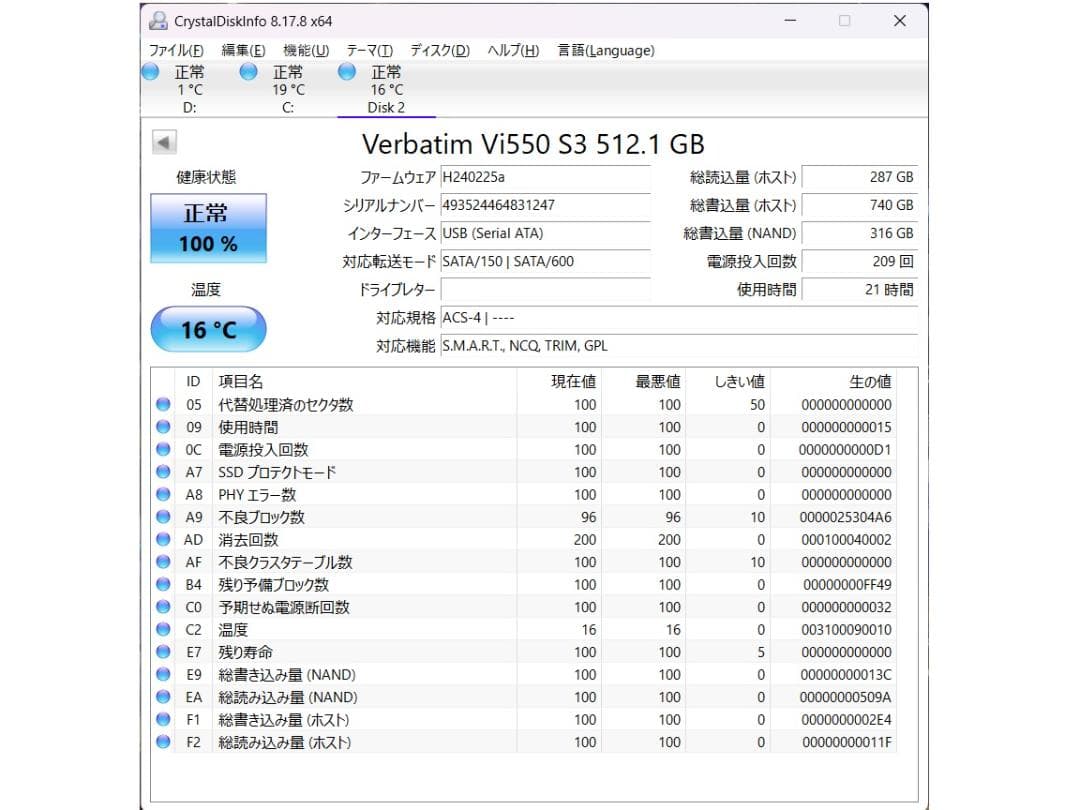Select the 残り予備ブロック数 attribute name
This screenshot has width=1080, height=810.
273,585
